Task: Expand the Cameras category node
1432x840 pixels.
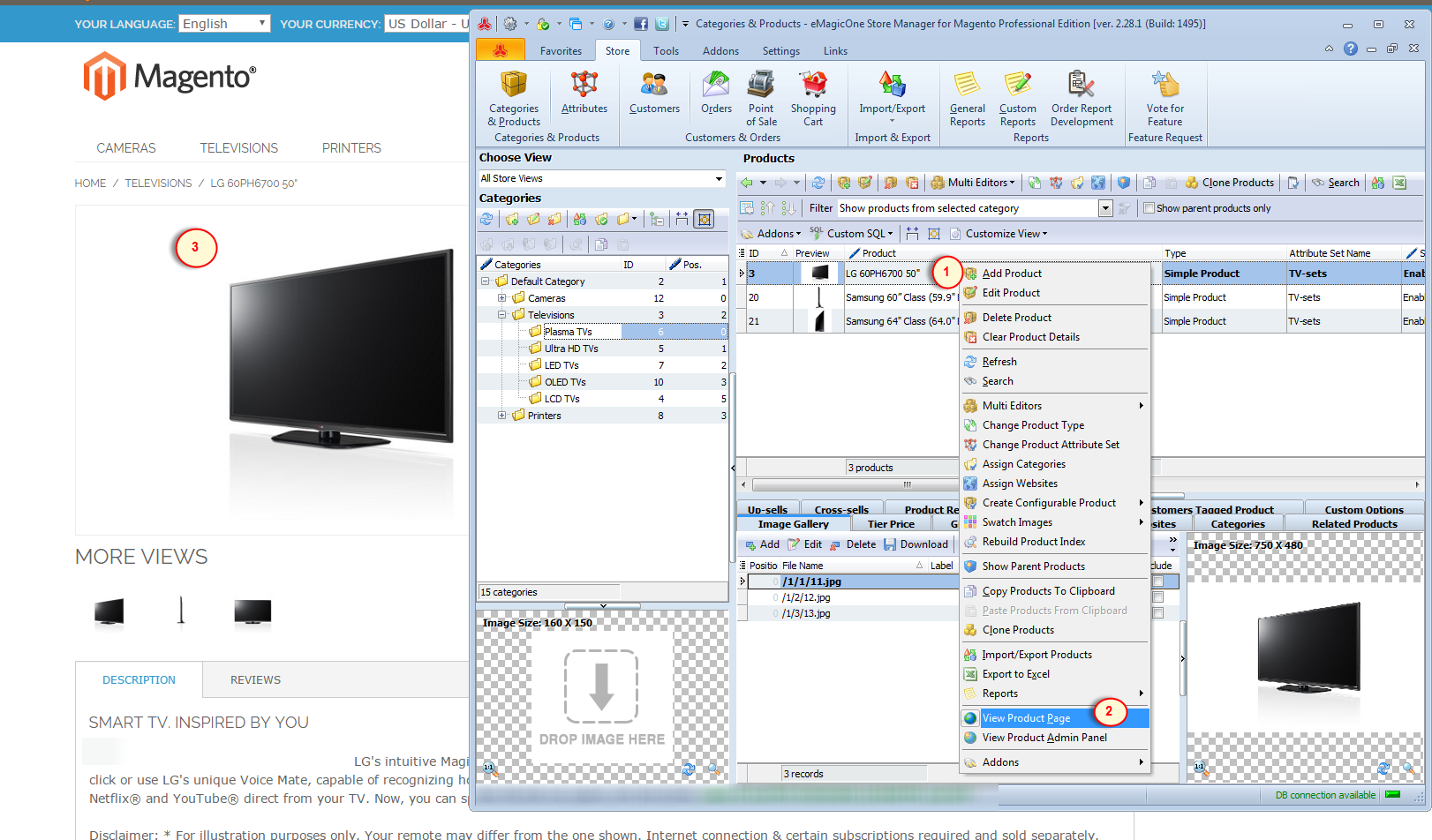Action: (501, 298)
